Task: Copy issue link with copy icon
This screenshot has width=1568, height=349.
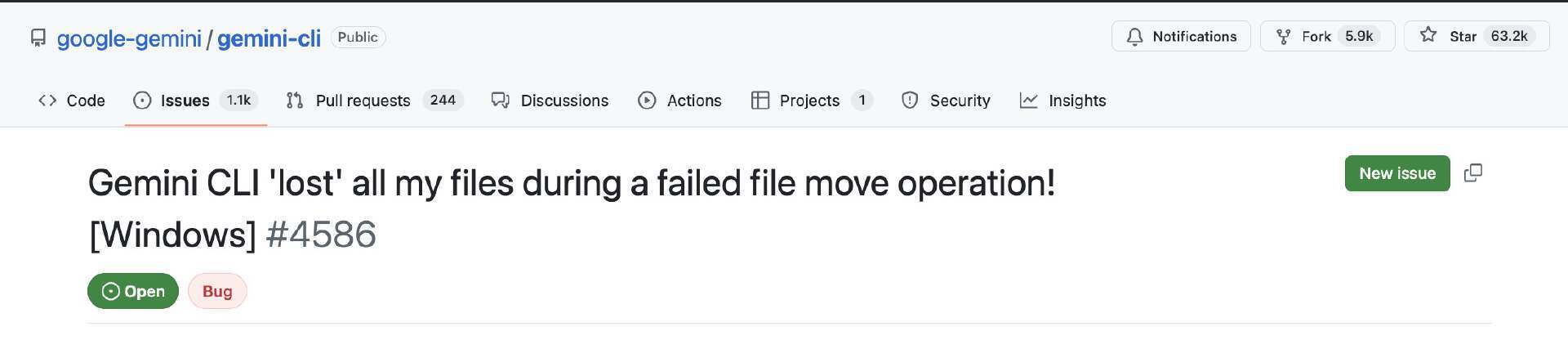Action: (1473, 173)
